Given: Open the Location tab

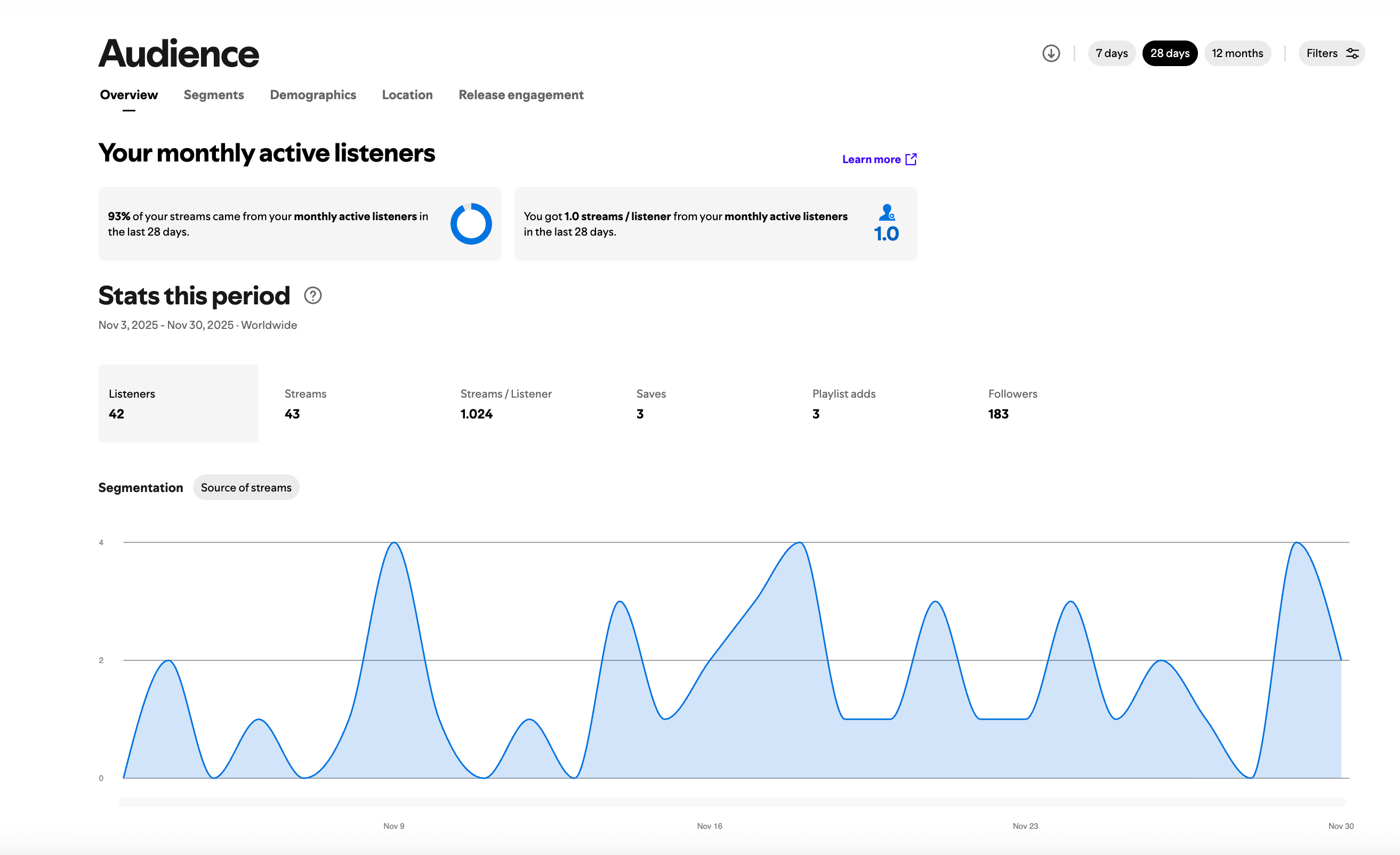Looking at the screenshot, I should 407,95.
